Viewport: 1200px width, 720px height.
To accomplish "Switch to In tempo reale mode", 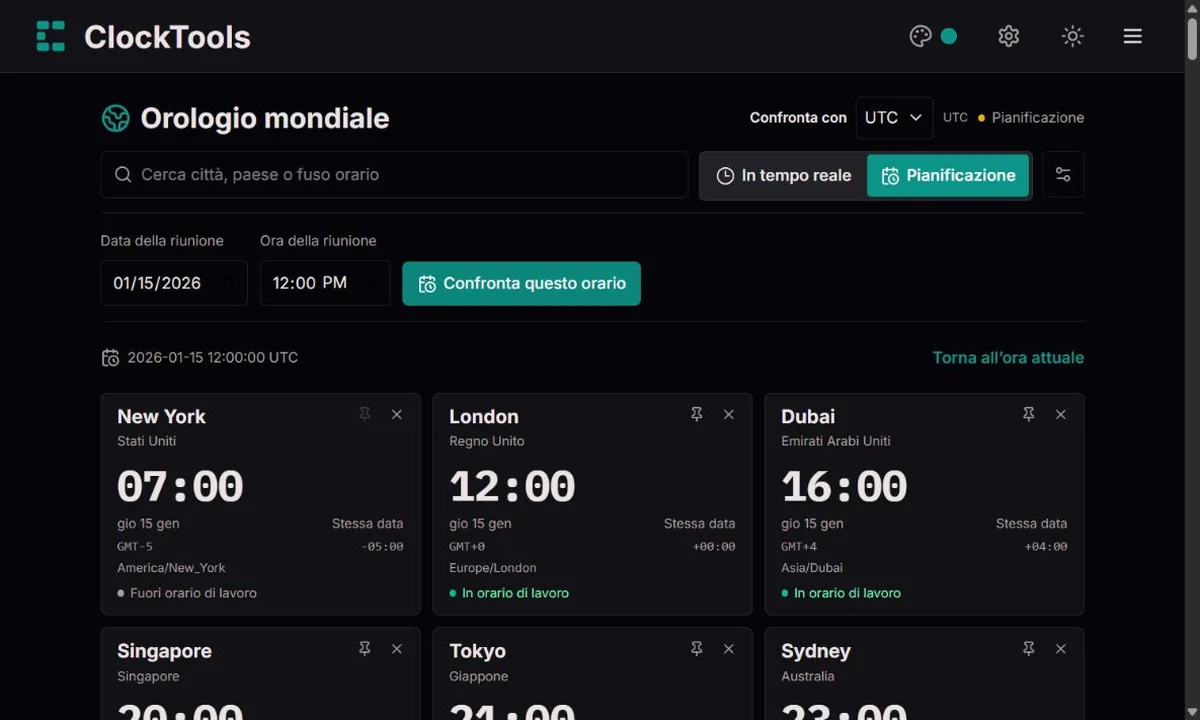I will click(784, 175).
